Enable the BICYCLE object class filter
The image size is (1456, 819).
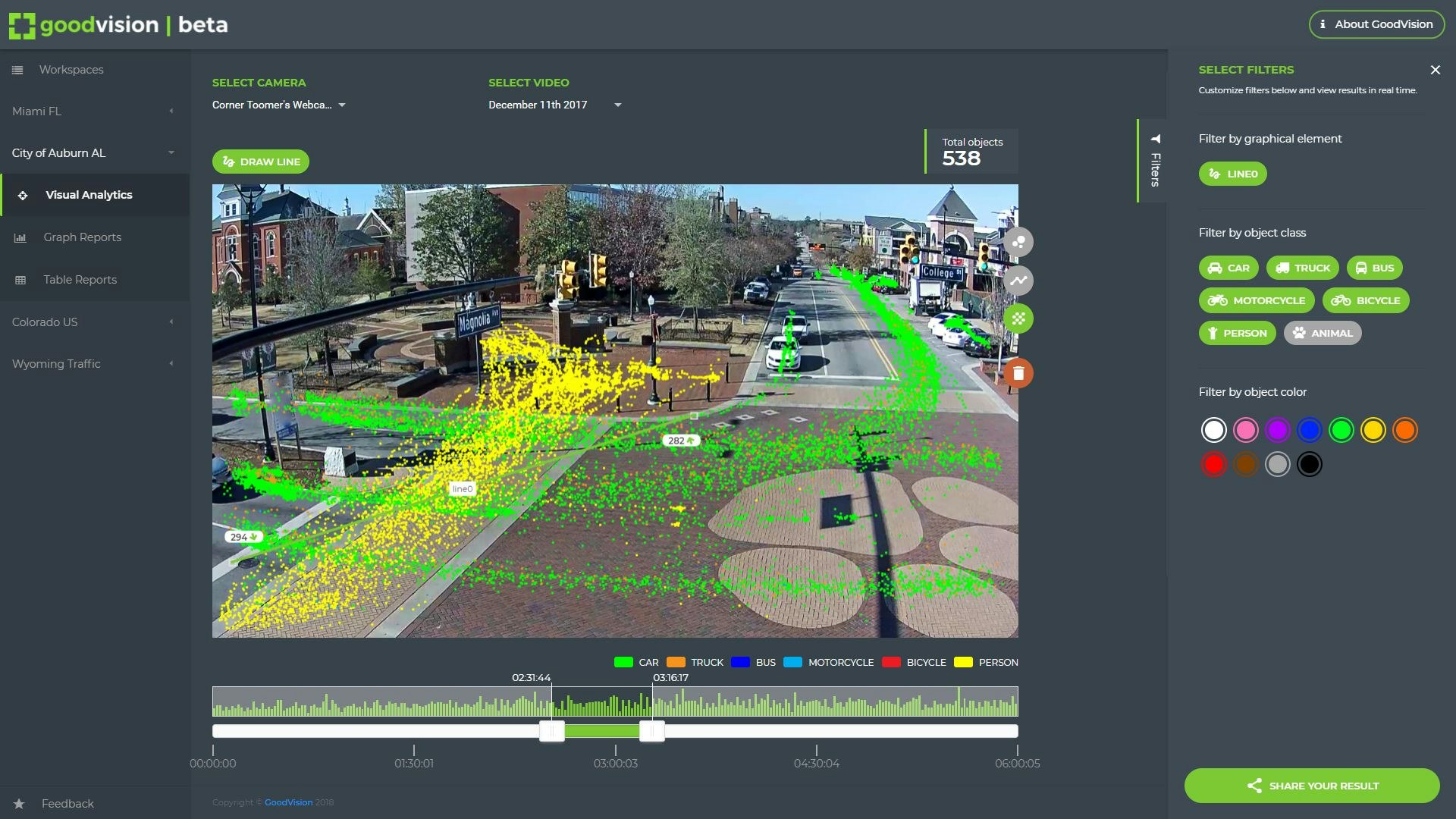pyautogui.click(x=1366, y=300)
